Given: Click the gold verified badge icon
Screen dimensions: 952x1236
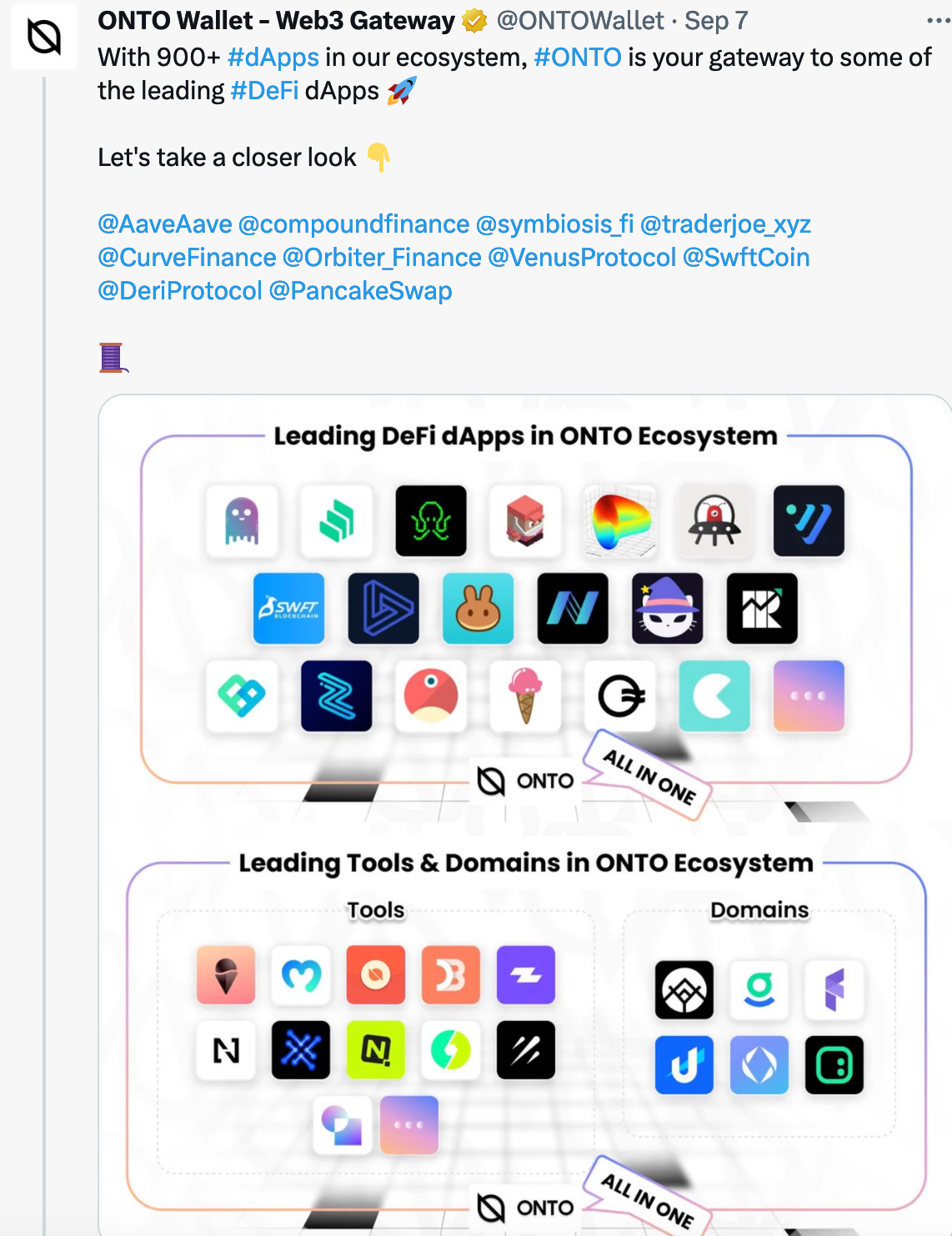Looking at the screenshot, I should 474,20.
